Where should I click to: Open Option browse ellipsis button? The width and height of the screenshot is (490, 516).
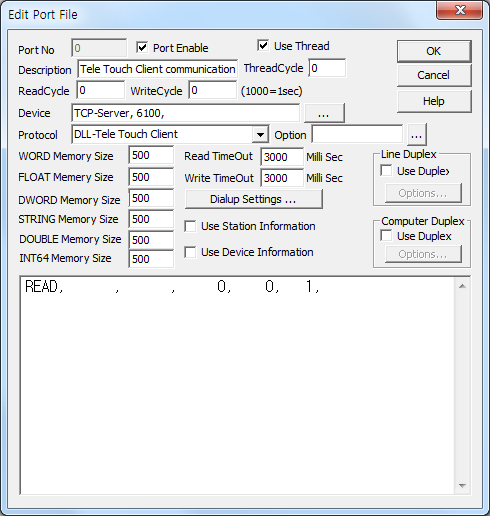416,135
